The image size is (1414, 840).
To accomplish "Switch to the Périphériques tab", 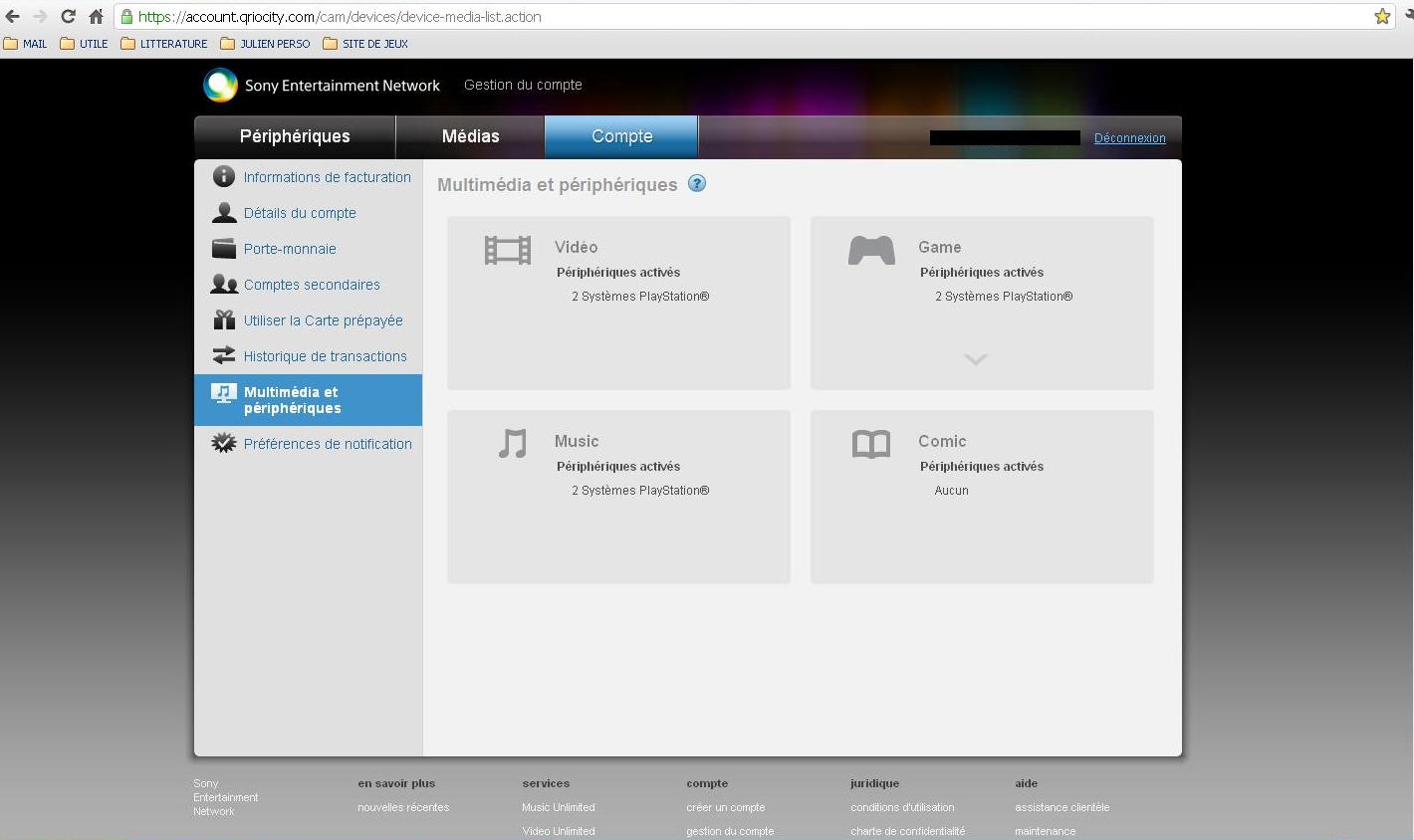I will tap(295, 136).
